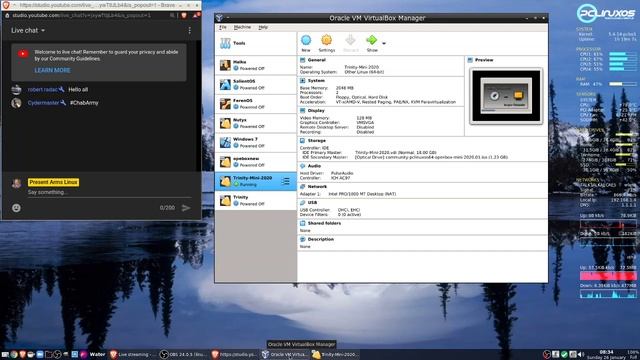This screenshot has width=640, height=360.
Task: Select the SalientOS virtual machine
Action: pos(256,84)
